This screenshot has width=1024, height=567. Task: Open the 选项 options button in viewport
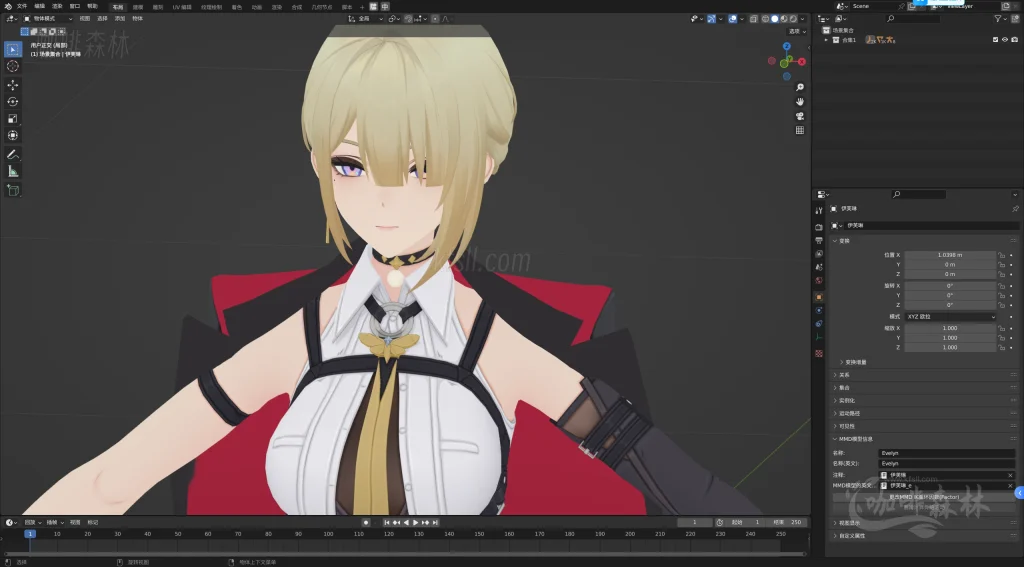797,31
